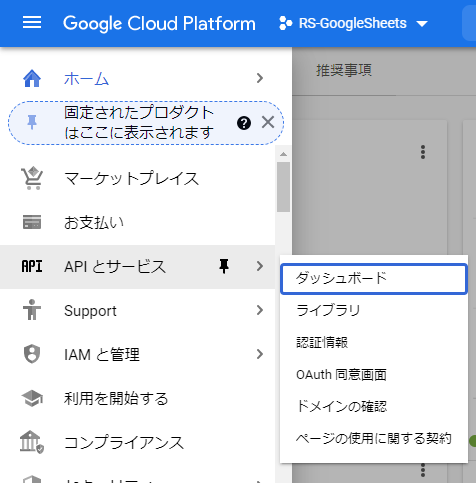The height and width of the screenshot is (483, 476).
Task: Pin API とサービス with the pin icon
Action: pos(224,266)
